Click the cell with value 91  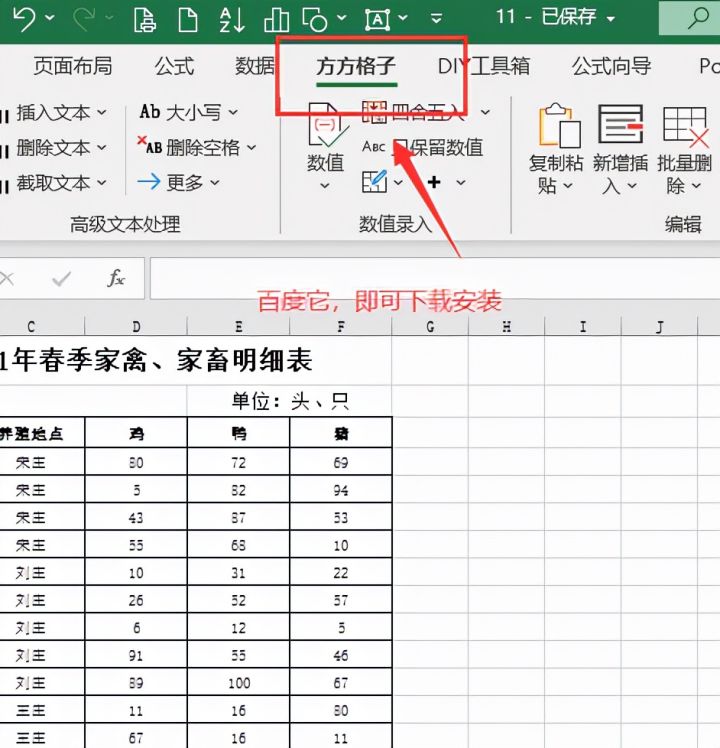pyautogui.click(x=136, y=655)
